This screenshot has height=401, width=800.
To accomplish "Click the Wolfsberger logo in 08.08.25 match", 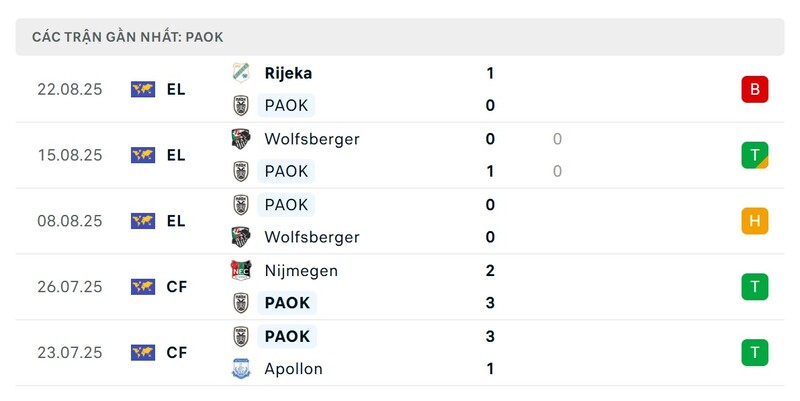I will point(241,237).
